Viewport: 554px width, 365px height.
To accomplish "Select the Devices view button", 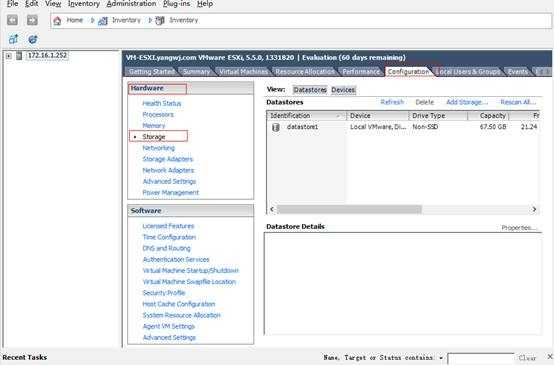I will [343, 90].
